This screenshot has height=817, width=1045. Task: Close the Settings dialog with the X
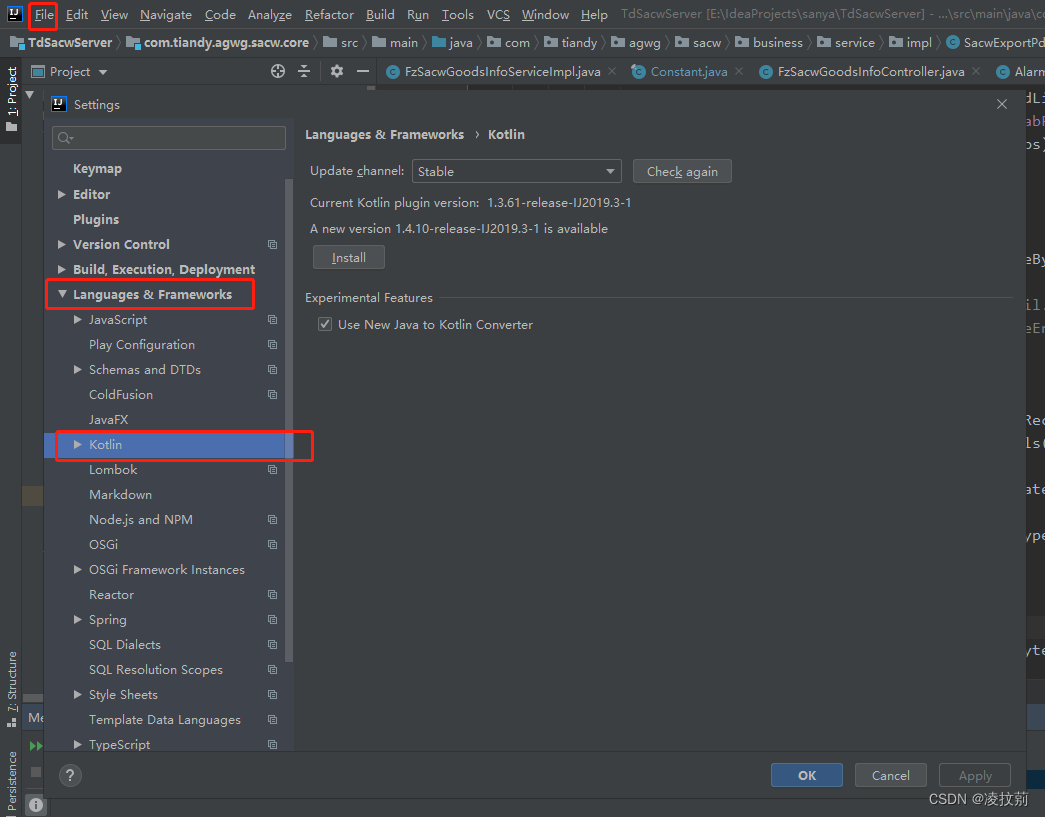(x=1002, y=104)
